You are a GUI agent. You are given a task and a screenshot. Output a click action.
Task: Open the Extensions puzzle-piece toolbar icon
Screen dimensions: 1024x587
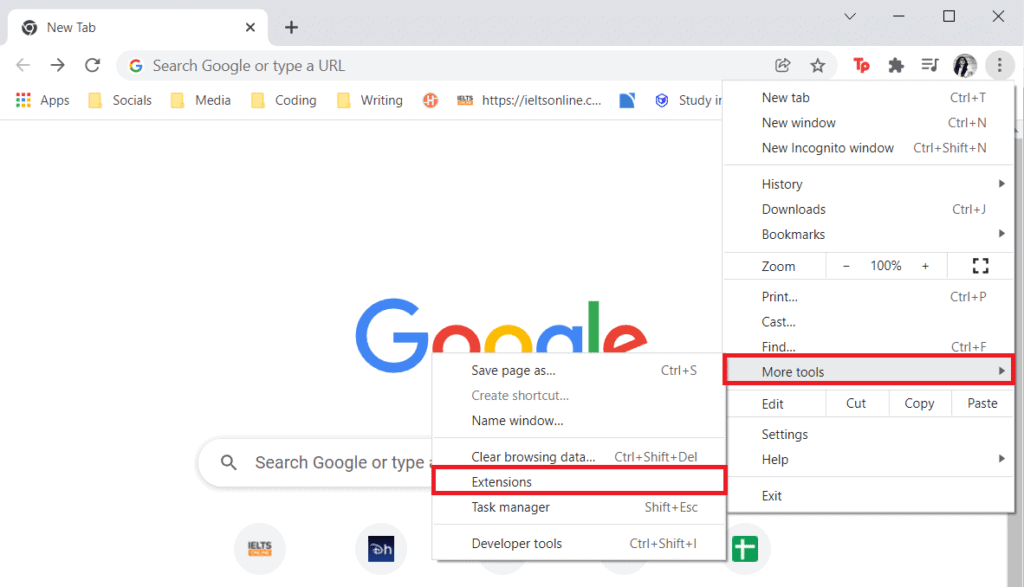pyautogui.click(x=896, y=66)
